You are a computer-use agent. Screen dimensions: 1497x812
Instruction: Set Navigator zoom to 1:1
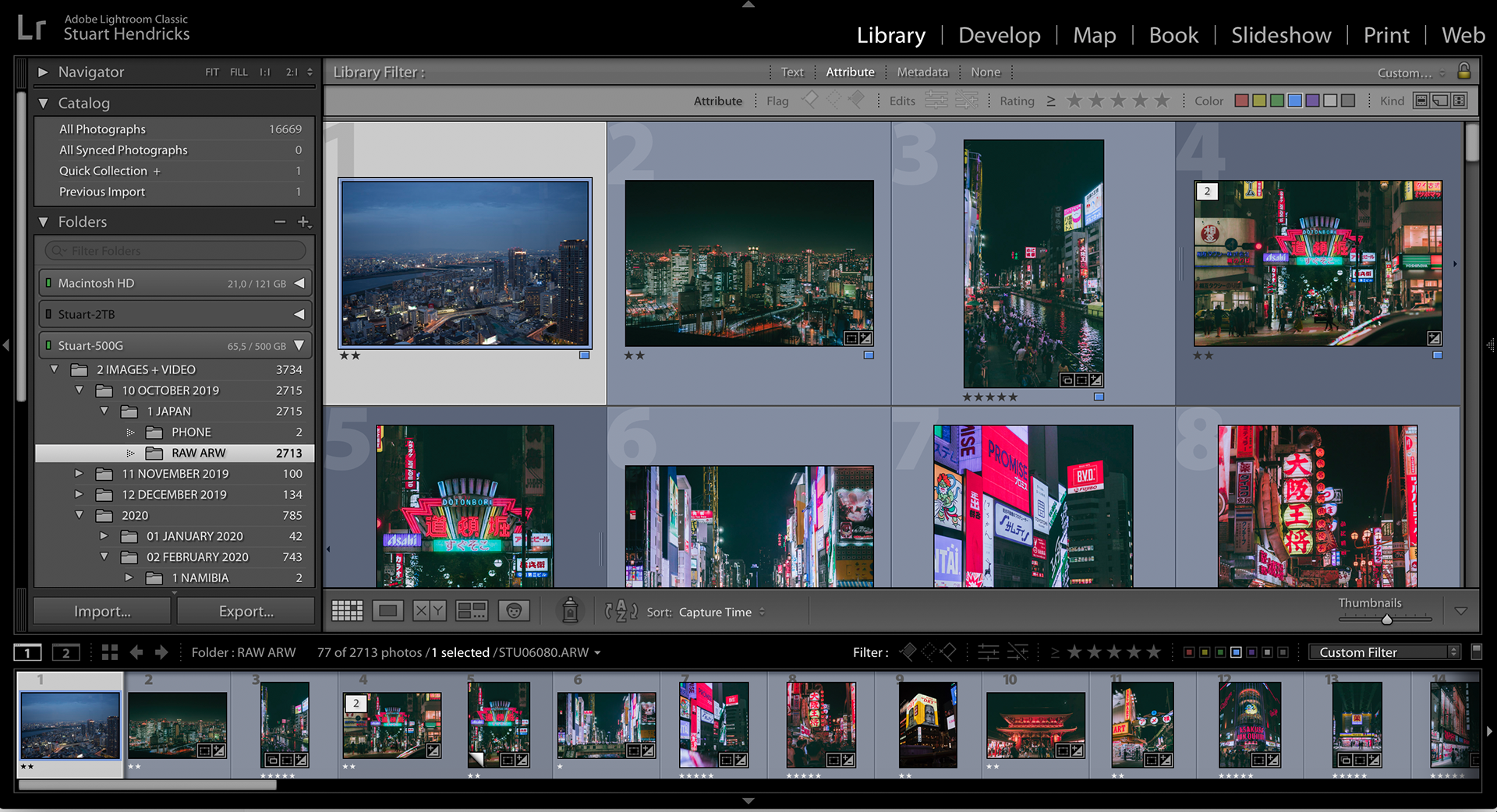[265, 72]
